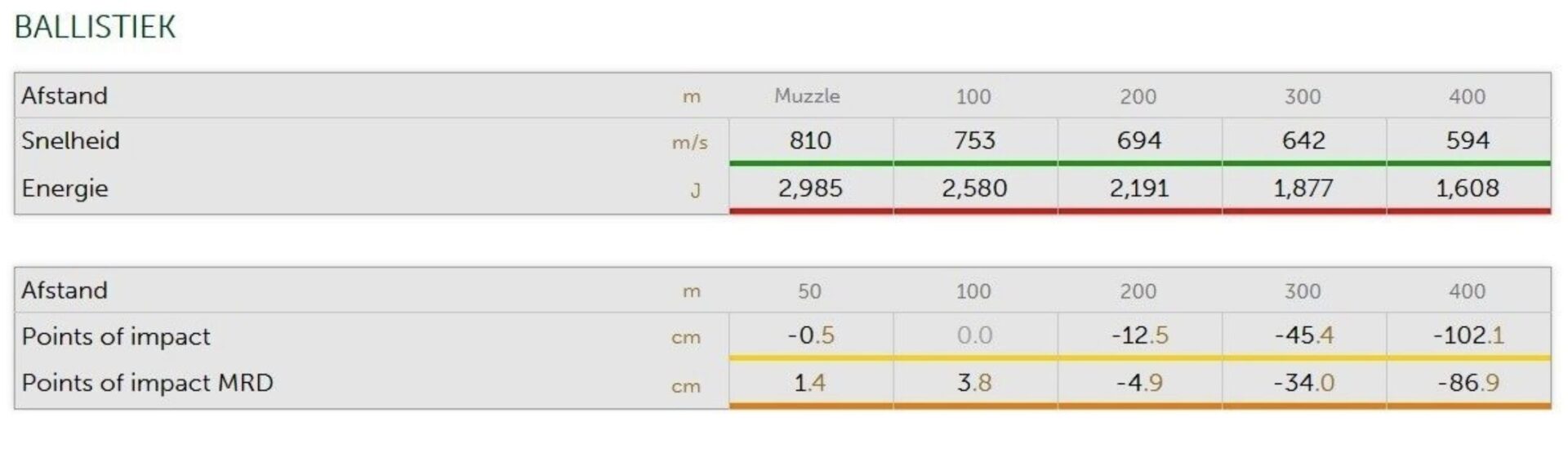Select the 1,877 joule energy cell
This screenshot has width=1568, height=457.
click(x=1303, y=189)
